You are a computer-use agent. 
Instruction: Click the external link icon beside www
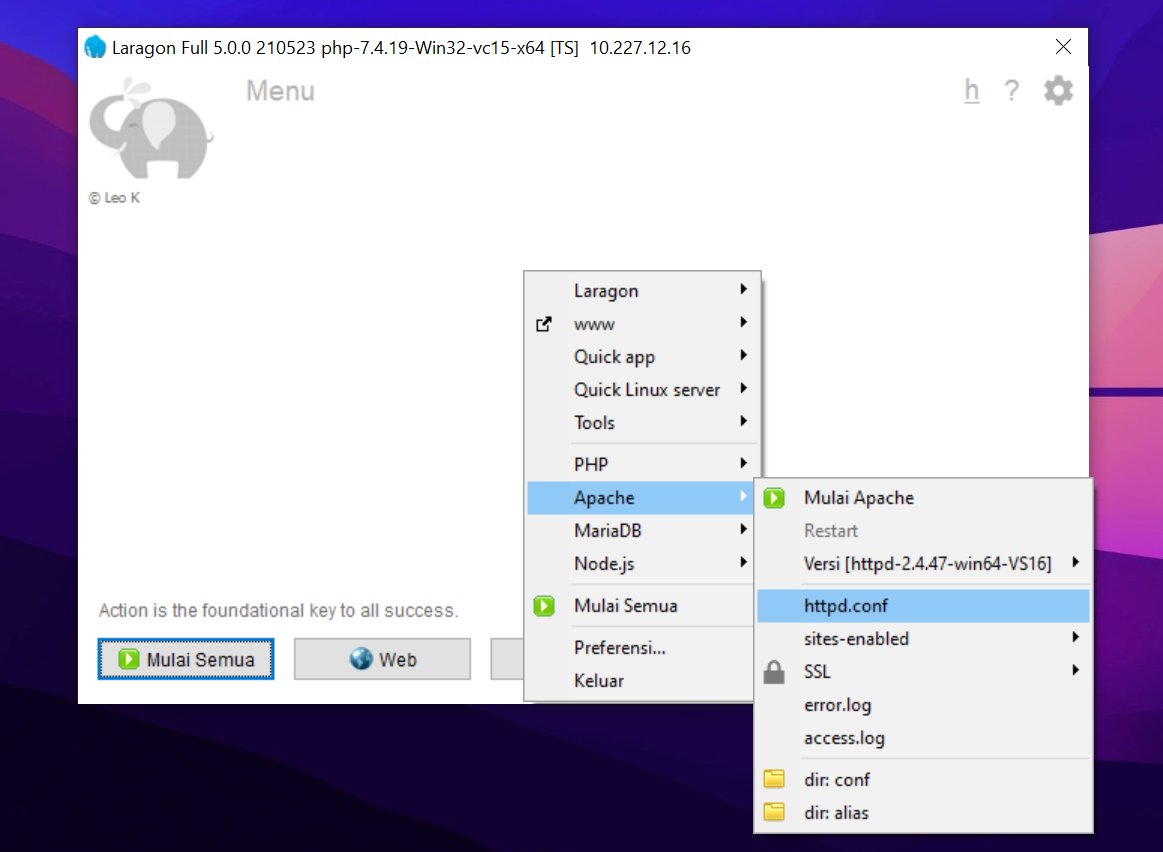tap(544, 324)
